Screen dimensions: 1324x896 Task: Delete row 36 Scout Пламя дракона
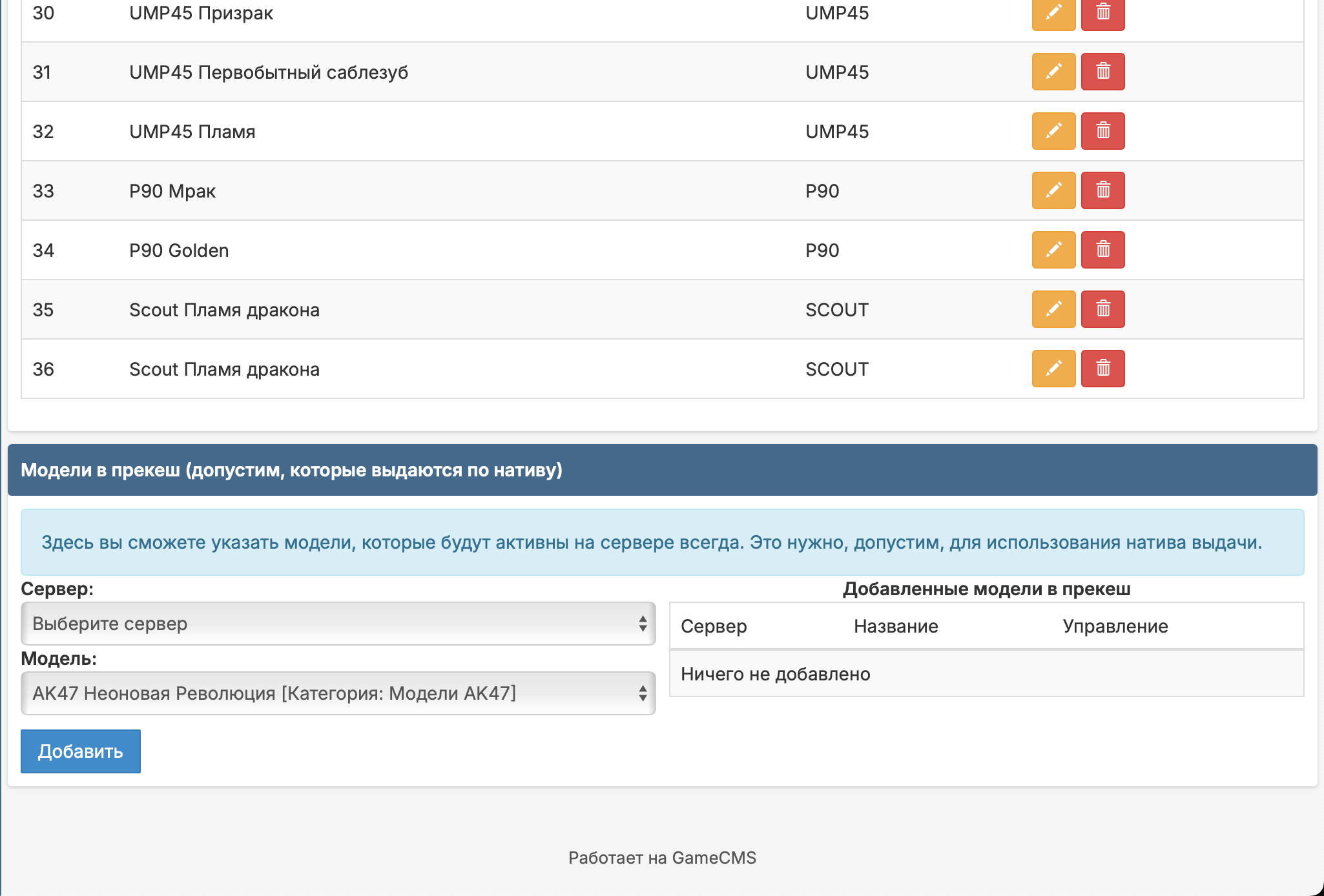click(1102, 369)
